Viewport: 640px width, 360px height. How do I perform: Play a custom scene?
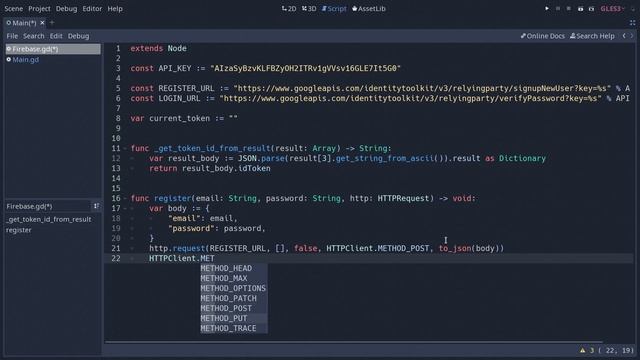(591, 9)
